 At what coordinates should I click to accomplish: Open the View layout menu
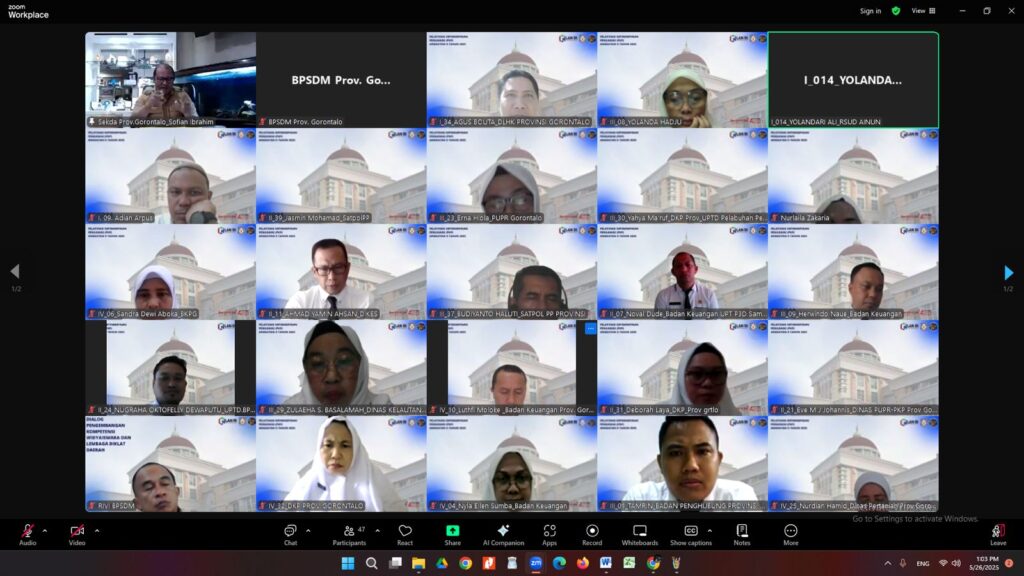click(x=923, y=11)
